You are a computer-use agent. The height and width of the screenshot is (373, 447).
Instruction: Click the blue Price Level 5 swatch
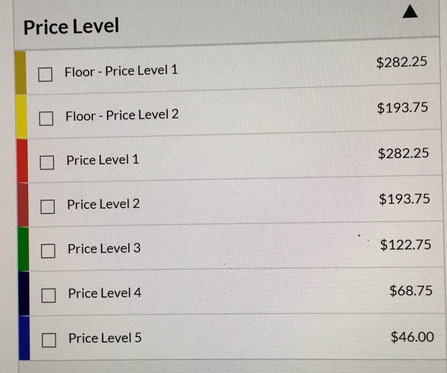[24, 338]
